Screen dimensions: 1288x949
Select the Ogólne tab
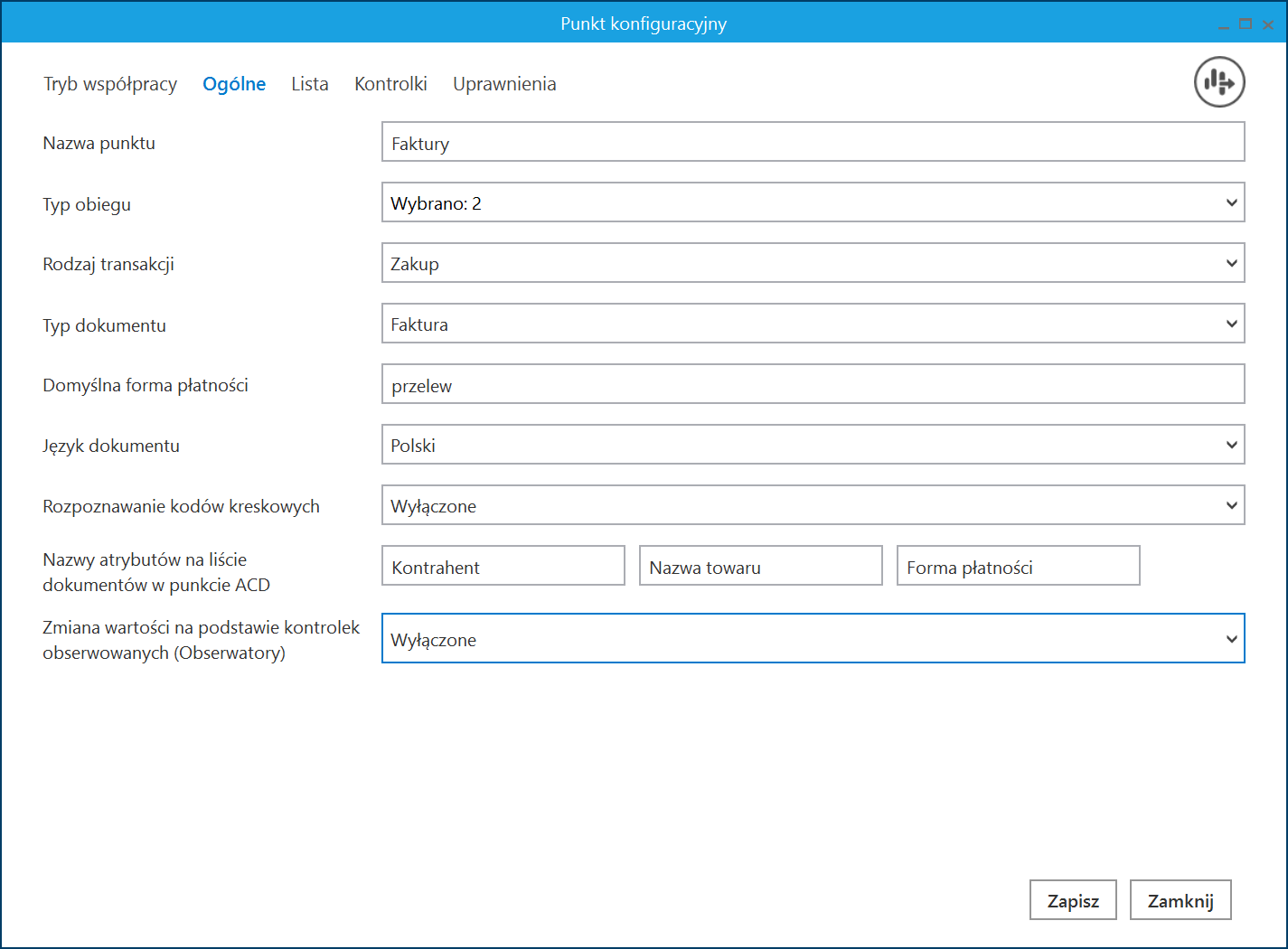tap(234, 84)
